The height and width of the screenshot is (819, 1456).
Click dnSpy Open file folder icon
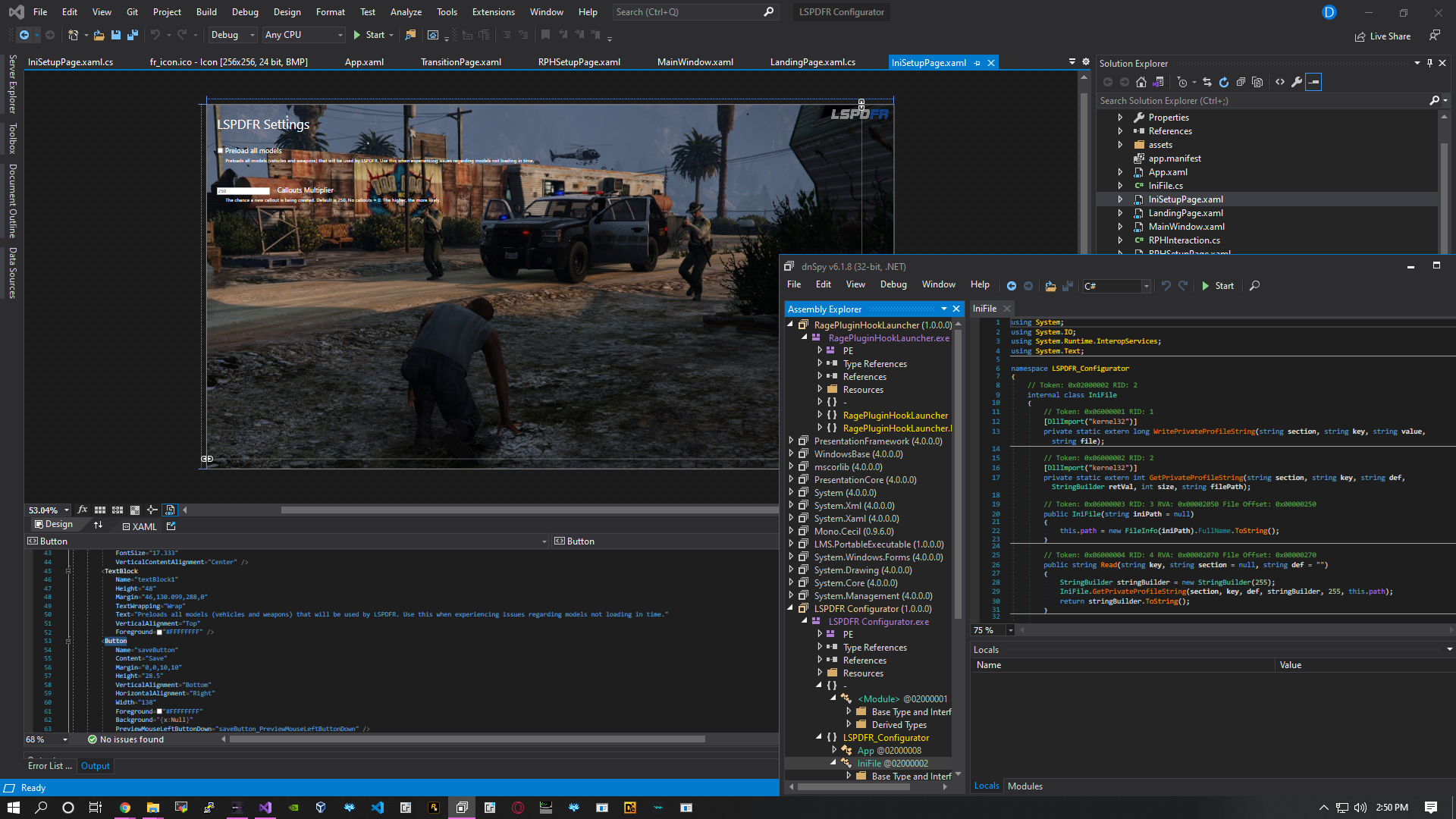tap(1050, 286)
